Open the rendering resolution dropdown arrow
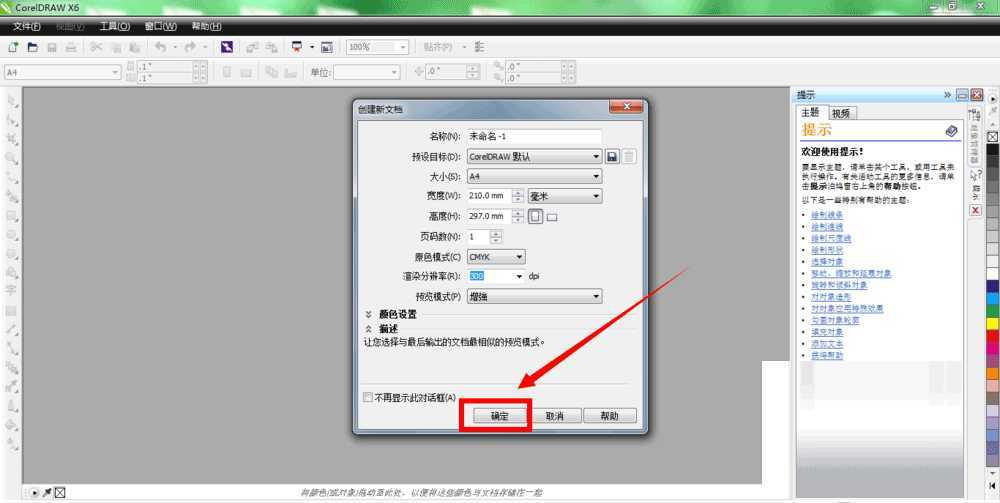This screenshot has width=1000, height=503. click(519, 277)
